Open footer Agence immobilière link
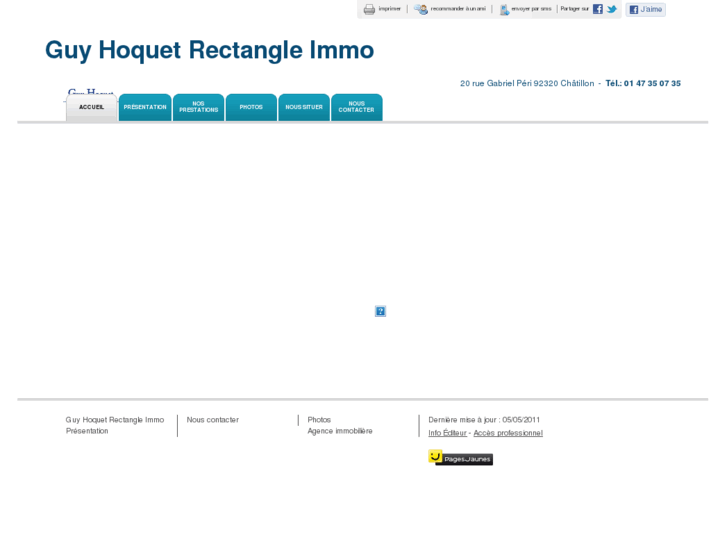 [x=340, y=431]
